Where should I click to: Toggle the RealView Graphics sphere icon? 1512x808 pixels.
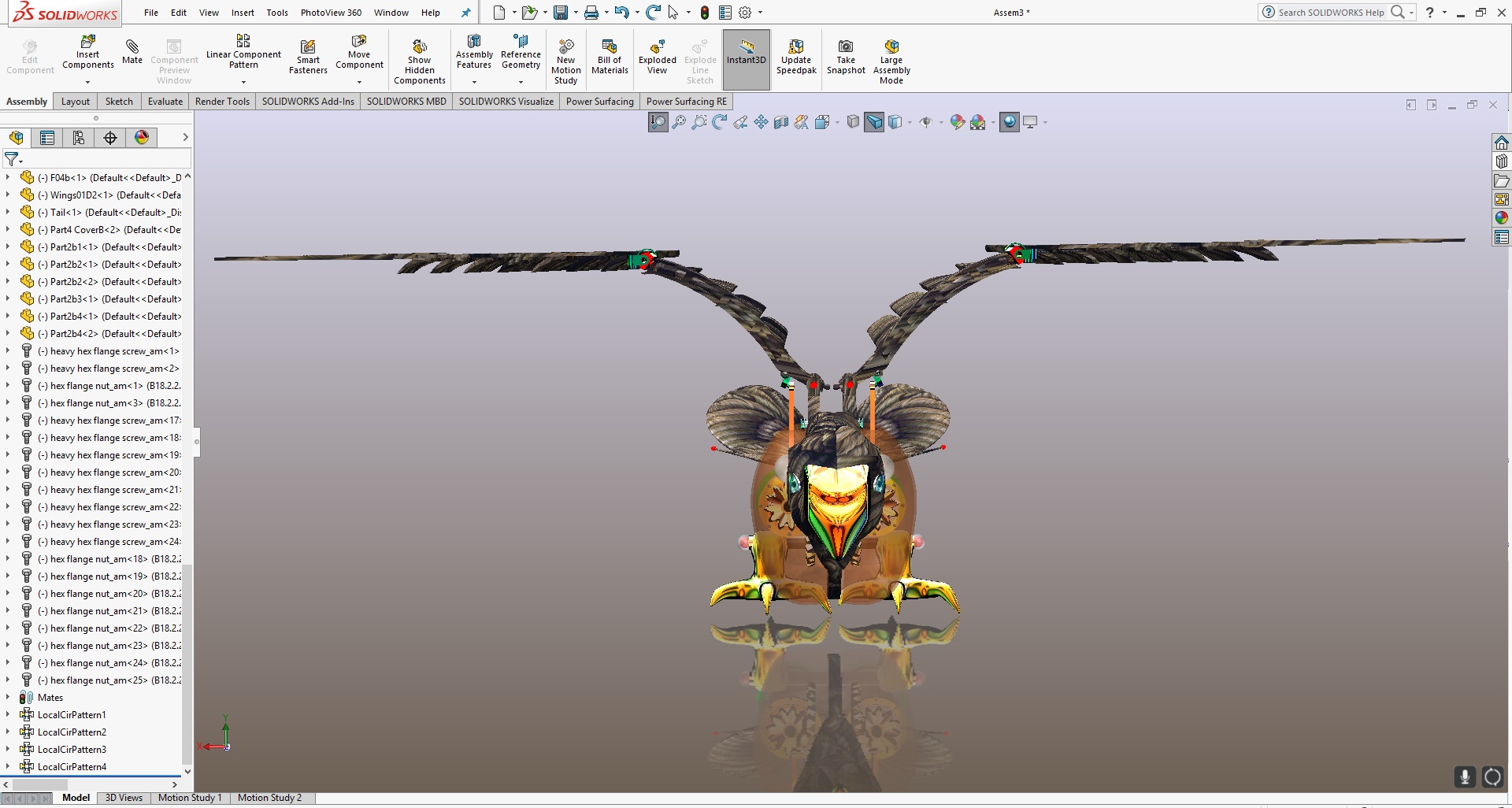coord(1010,122)
